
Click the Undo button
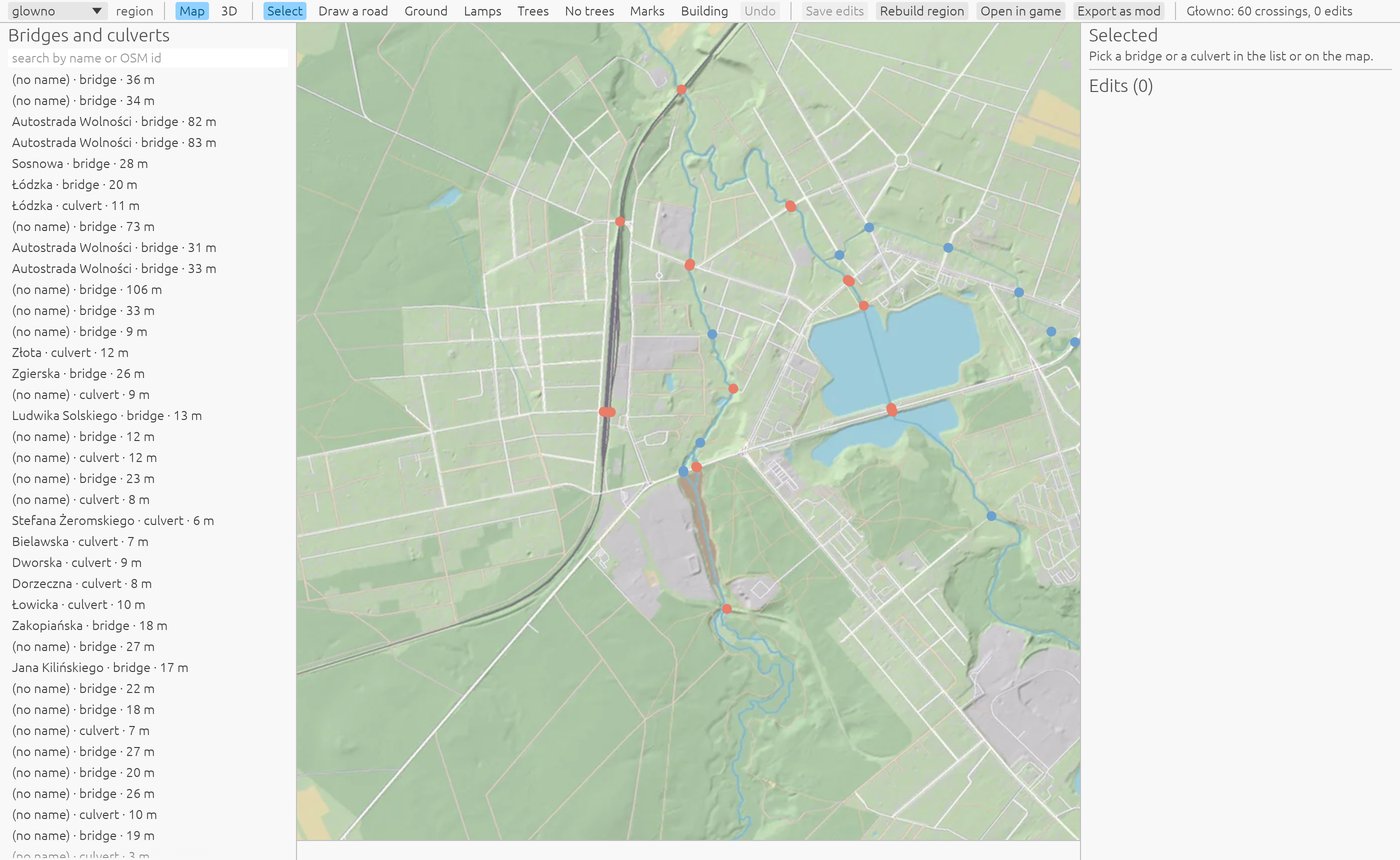click(760, 11)
